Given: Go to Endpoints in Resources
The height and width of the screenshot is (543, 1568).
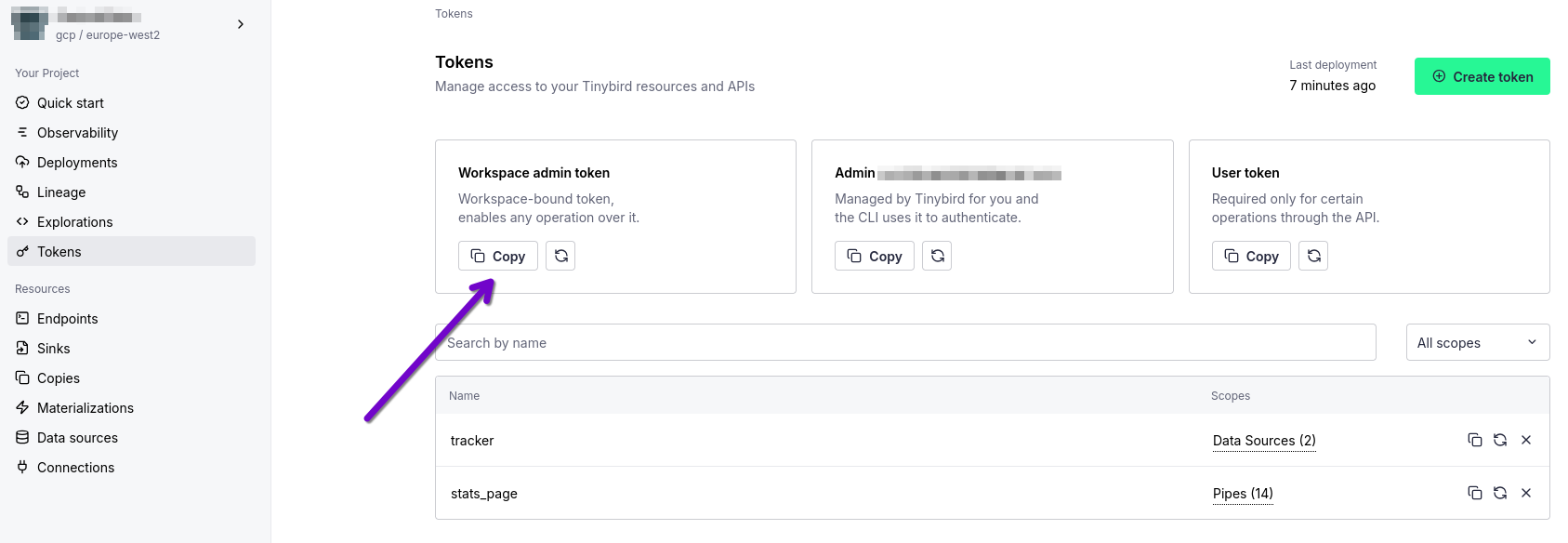Looking at the screenshot, I should coord(67,319).
